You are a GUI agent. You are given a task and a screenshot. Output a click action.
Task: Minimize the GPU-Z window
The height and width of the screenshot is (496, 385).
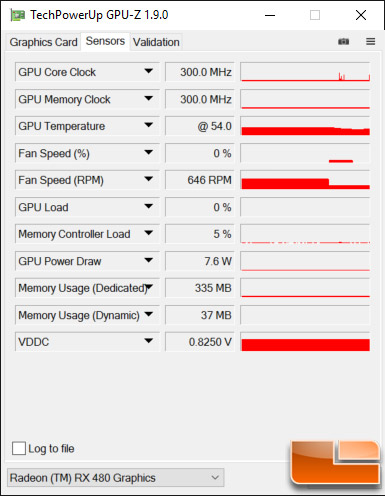tap(270, 15)
